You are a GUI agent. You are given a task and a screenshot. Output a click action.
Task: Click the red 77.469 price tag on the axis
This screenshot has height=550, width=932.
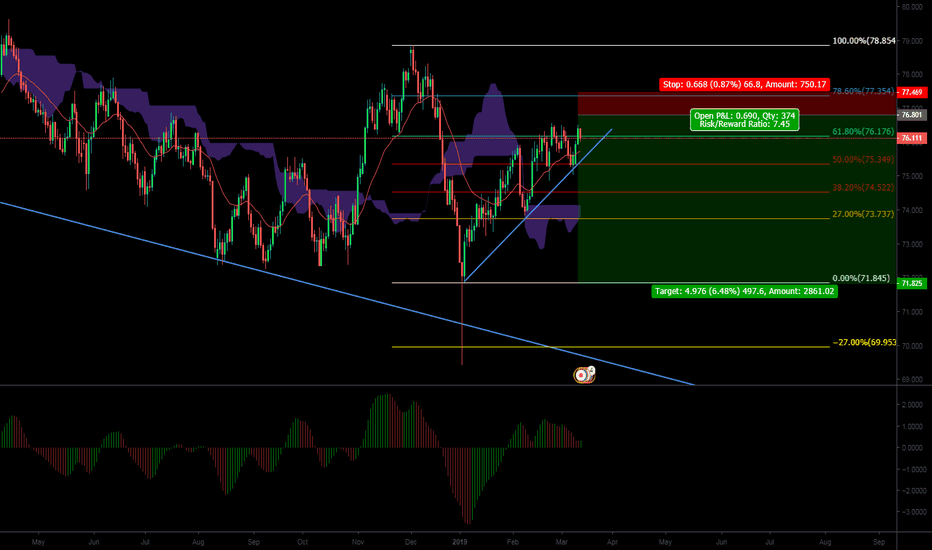tap(912, 92)
